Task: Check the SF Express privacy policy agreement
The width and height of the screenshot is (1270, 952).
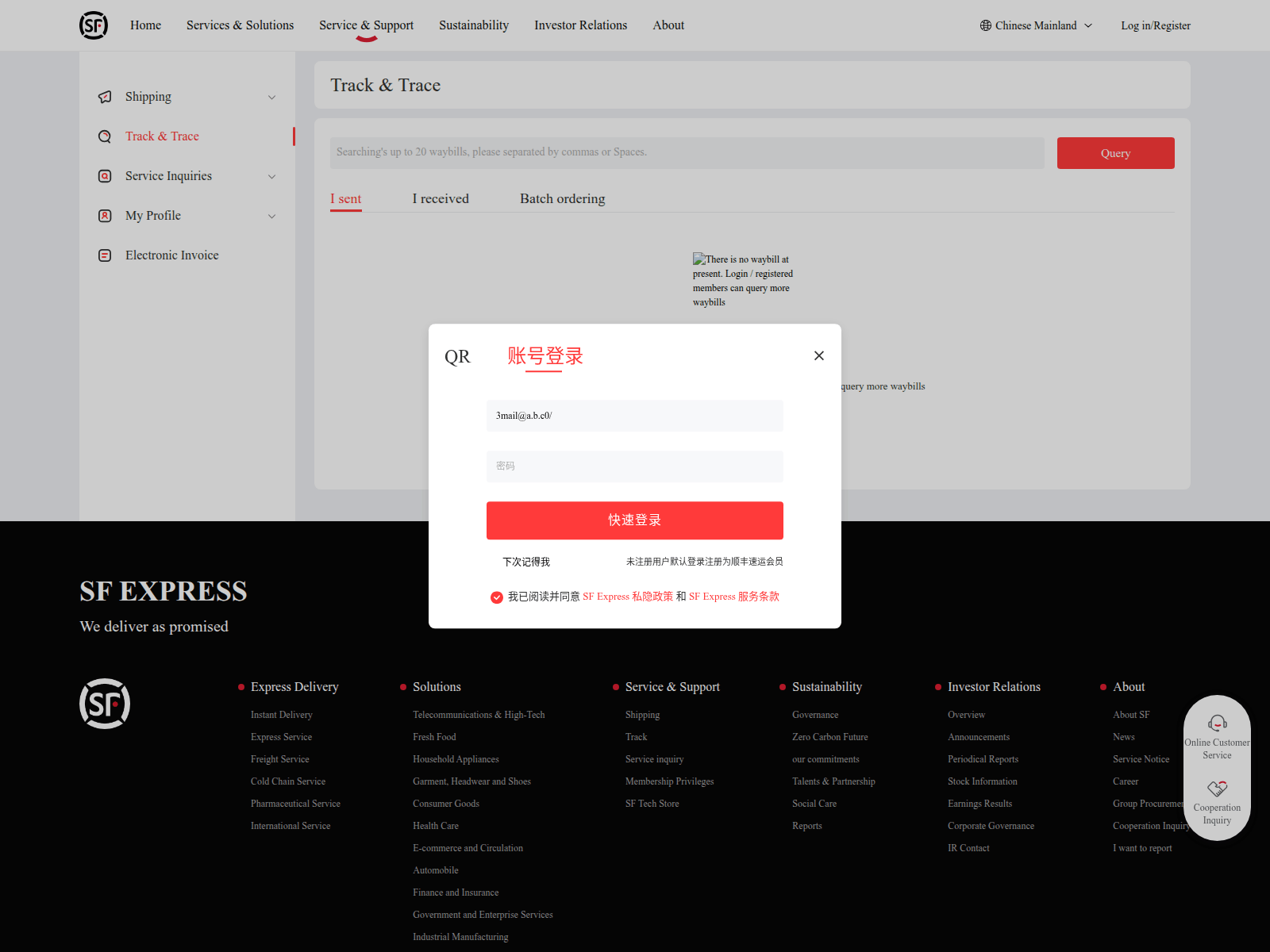Action: (497, 597)
